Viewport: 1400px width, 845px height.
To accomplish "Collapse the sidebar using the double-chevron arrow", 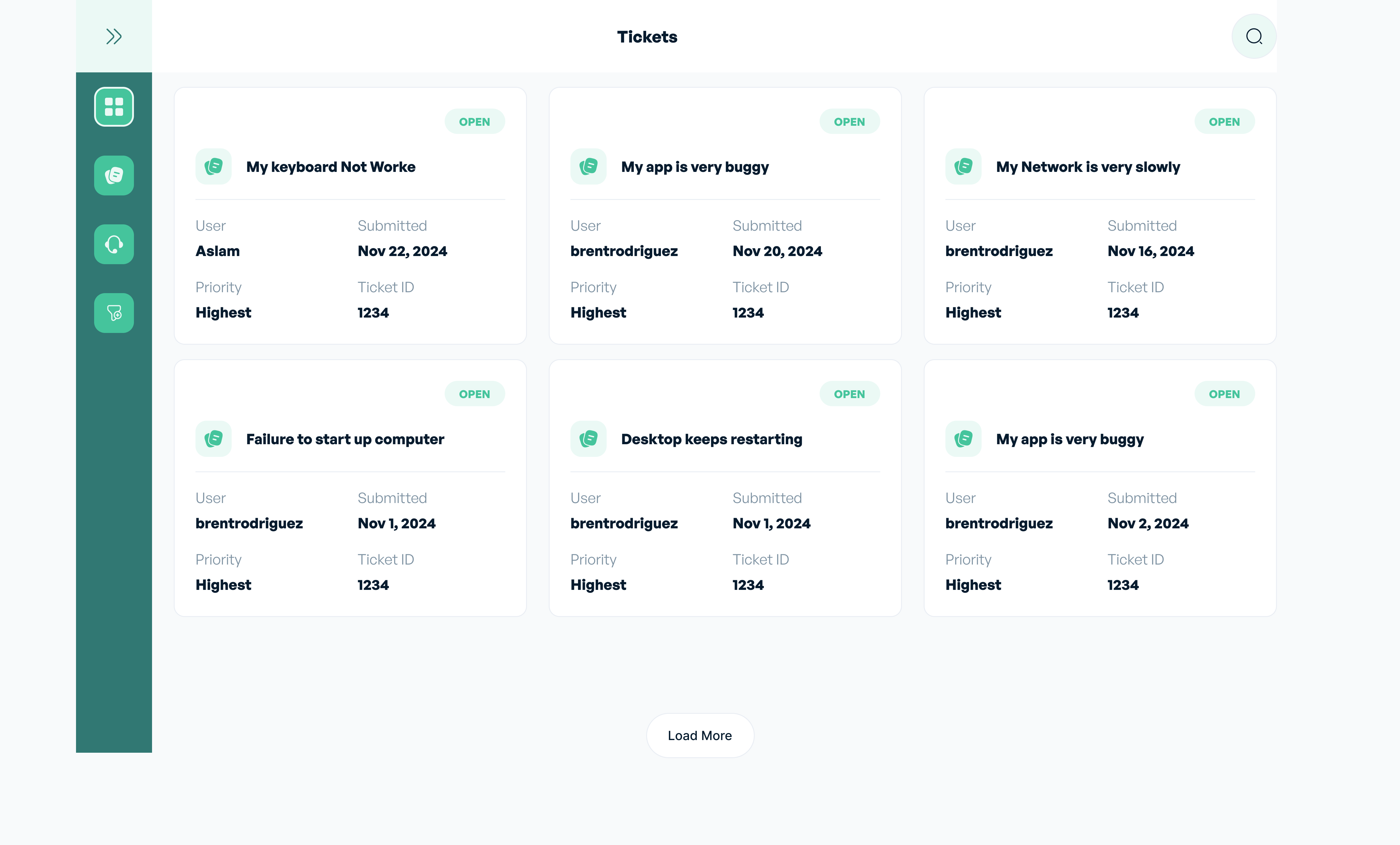I will pos(114,36).
